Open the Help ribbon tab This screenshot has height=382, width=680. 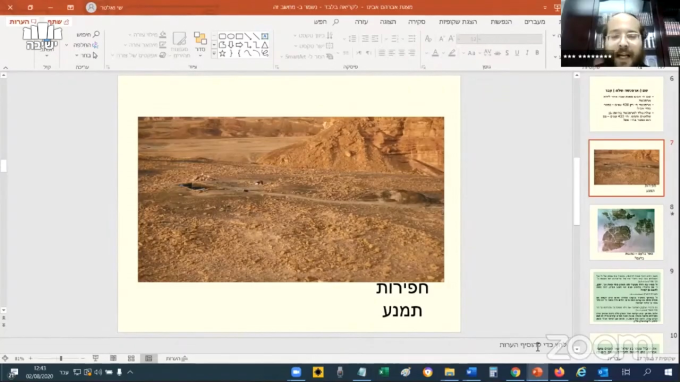[361, 22]
